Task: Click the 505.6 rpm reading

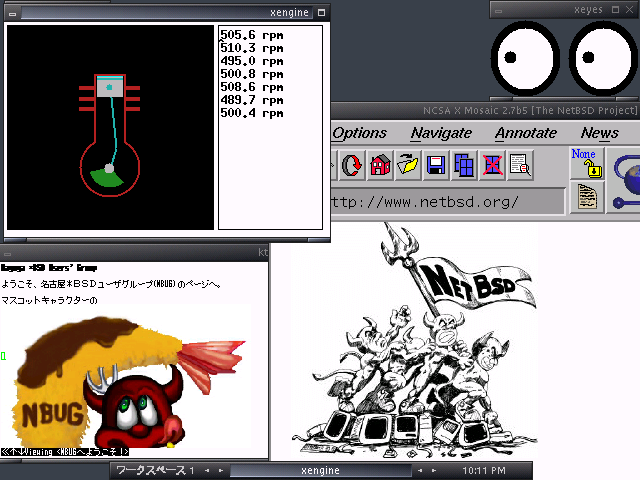Action: [x=252, y=35]
